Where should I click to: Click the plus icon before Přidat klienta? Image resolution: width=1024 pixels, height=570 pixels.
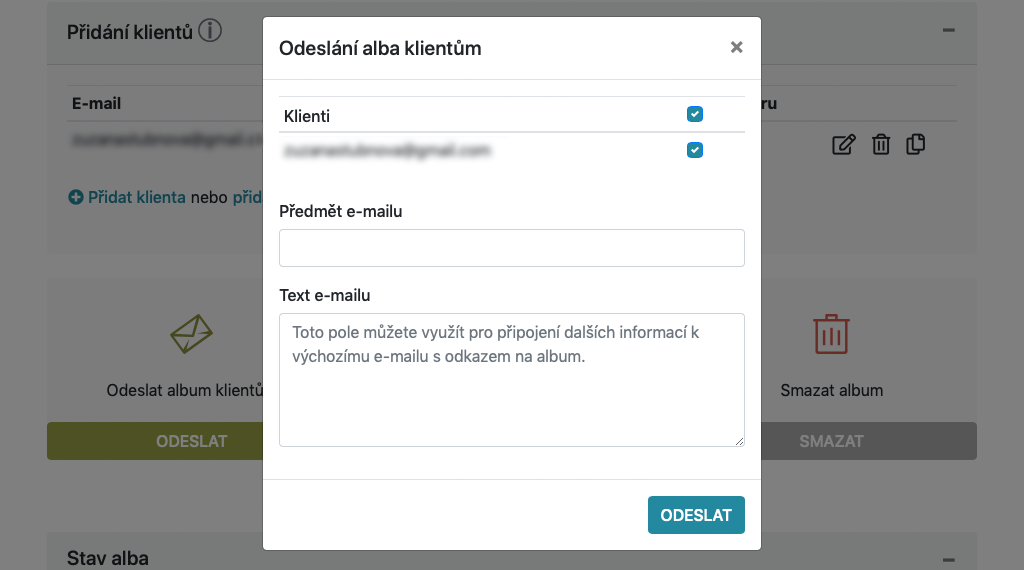[76, 197]
